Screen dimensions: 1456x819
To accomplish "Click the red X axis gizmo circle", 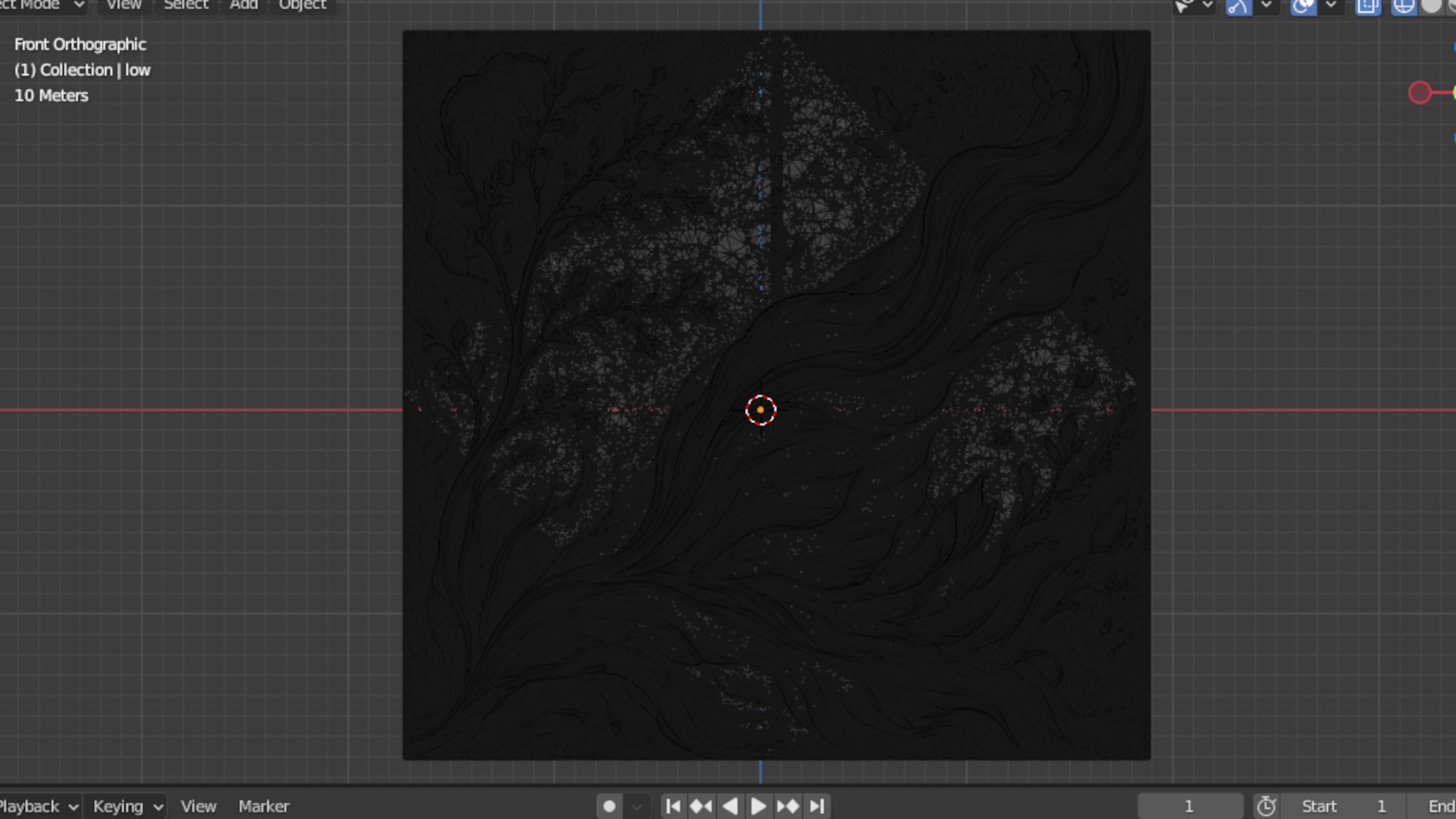I will click(1420, 93).
